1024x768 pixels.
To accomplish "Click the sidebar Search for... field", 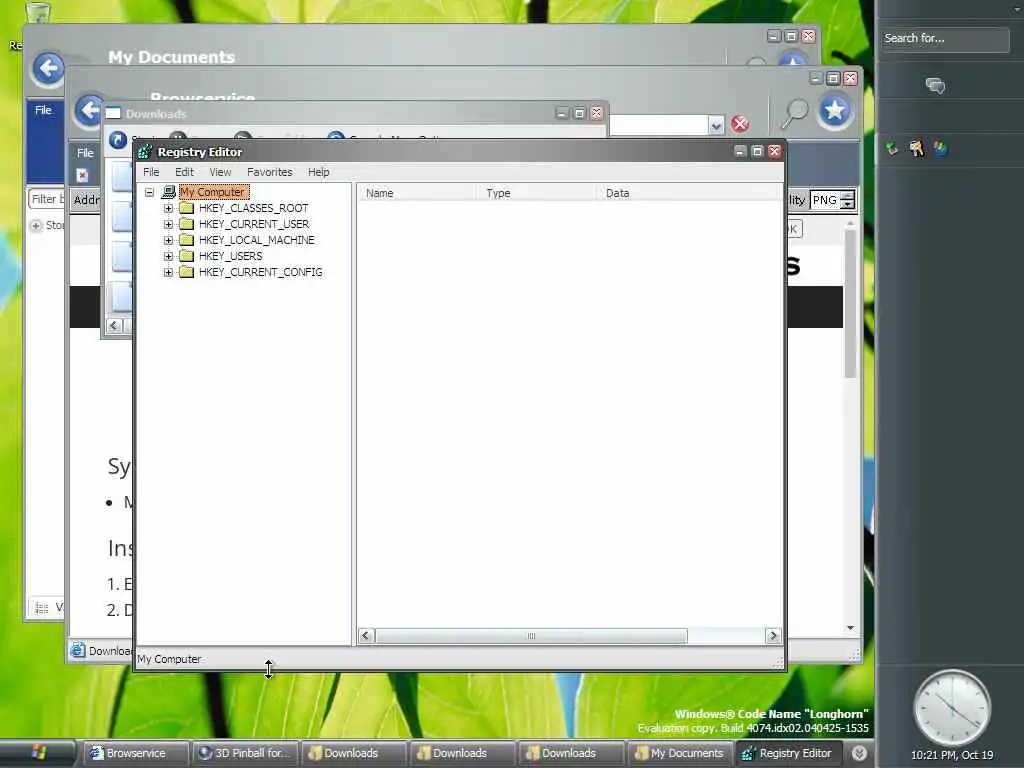I will [x=944, y=39].
